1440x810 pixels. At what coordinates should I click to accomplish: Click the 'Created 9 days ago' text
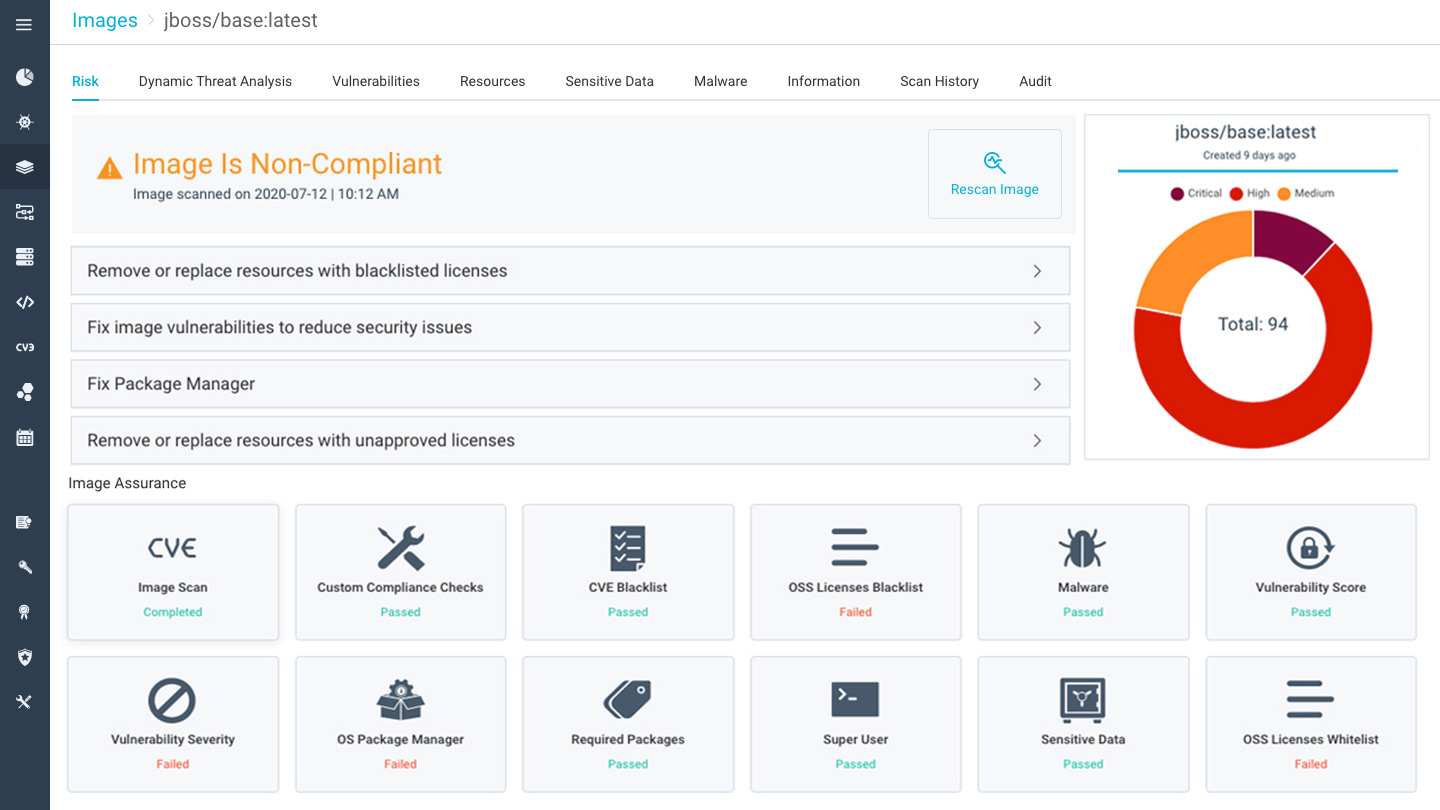pos(1249,155)
